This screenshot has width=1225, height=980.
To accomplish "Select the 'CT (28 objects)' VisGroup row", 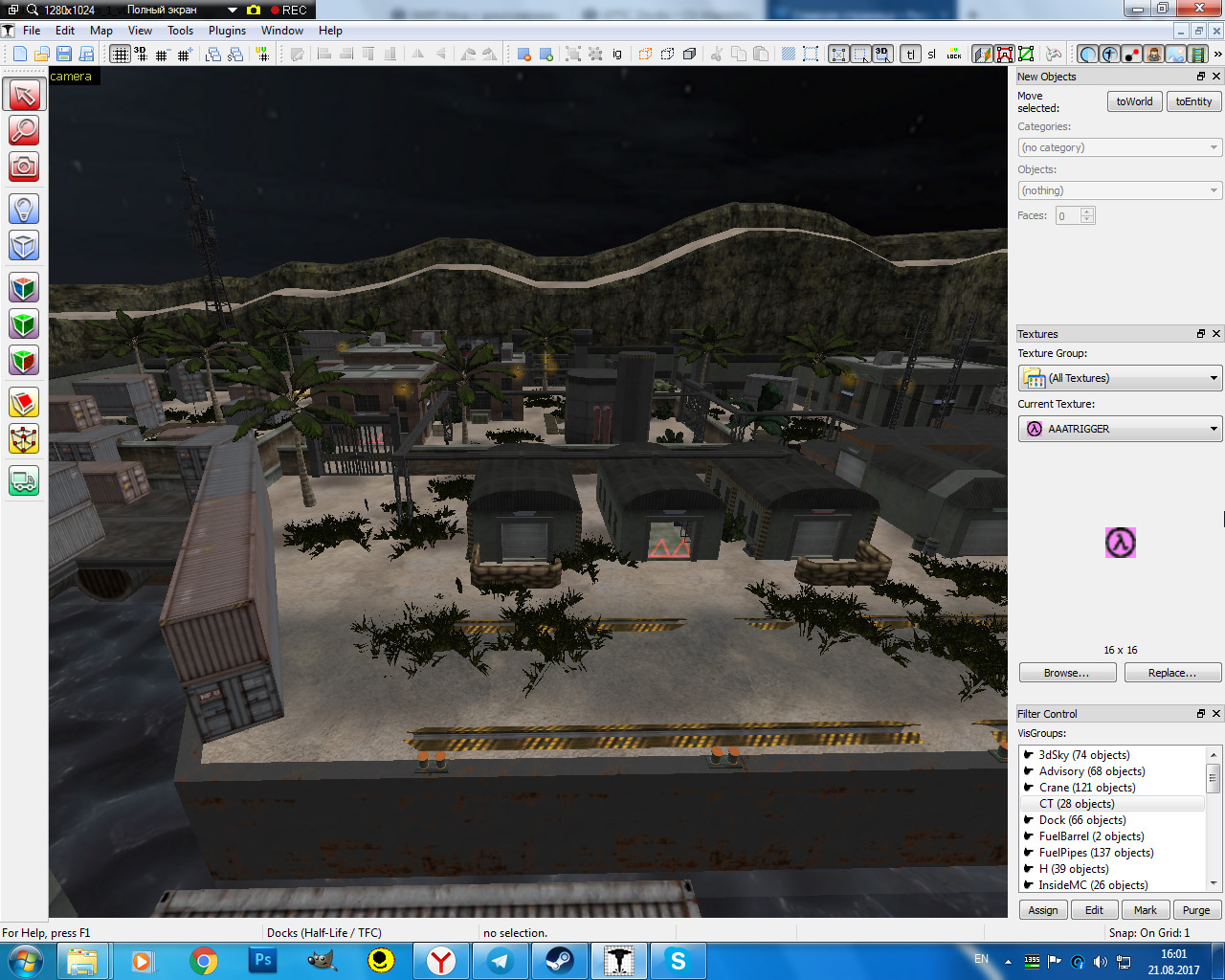I will point(1113,804).
